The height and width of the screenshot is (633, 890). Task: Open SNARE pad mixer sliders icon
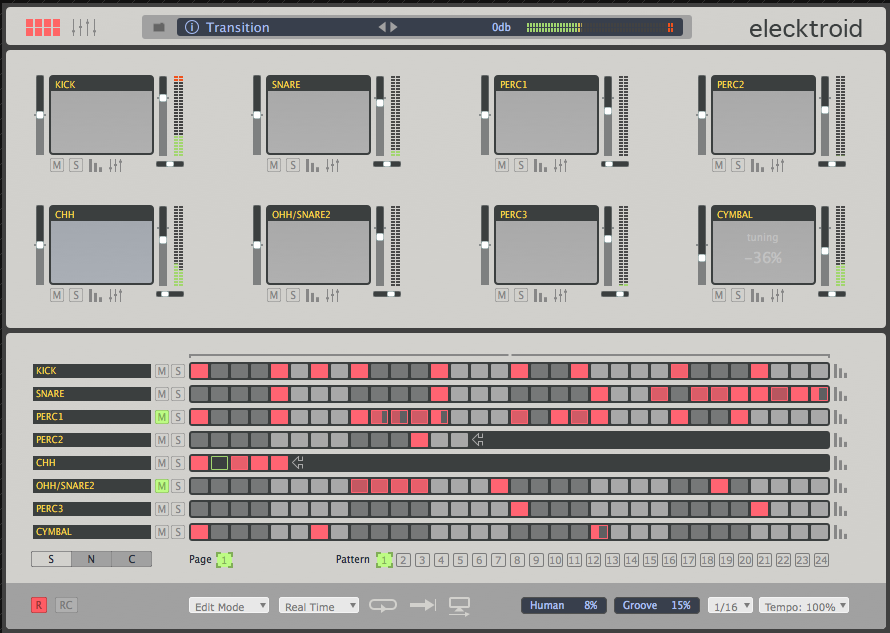coord(332,165)
